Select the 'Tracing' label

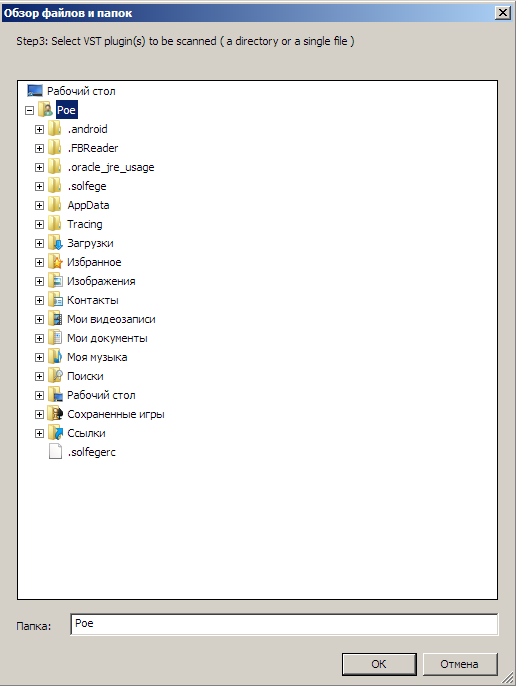85,224
